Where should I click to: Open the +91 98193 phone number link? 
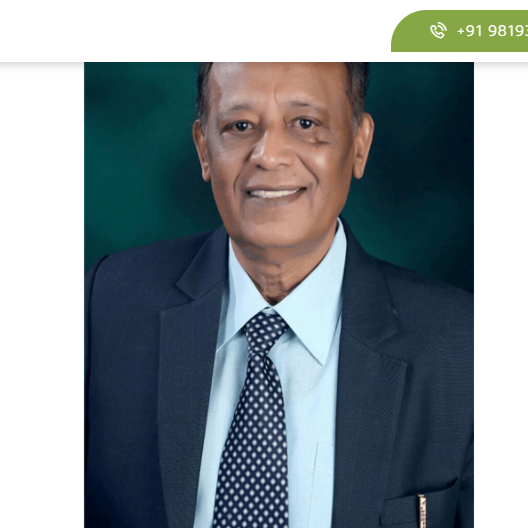492,31
